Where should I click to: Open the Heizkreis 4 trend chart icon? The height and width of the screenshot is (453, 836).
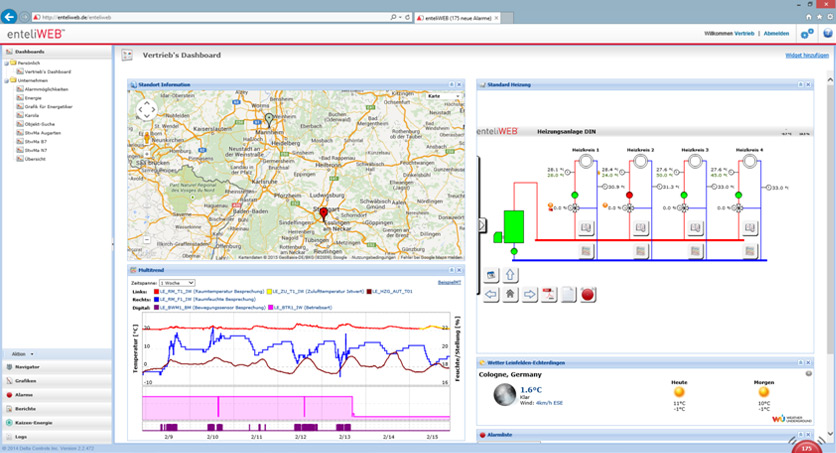pyautogui.click(x=750, y=250)
